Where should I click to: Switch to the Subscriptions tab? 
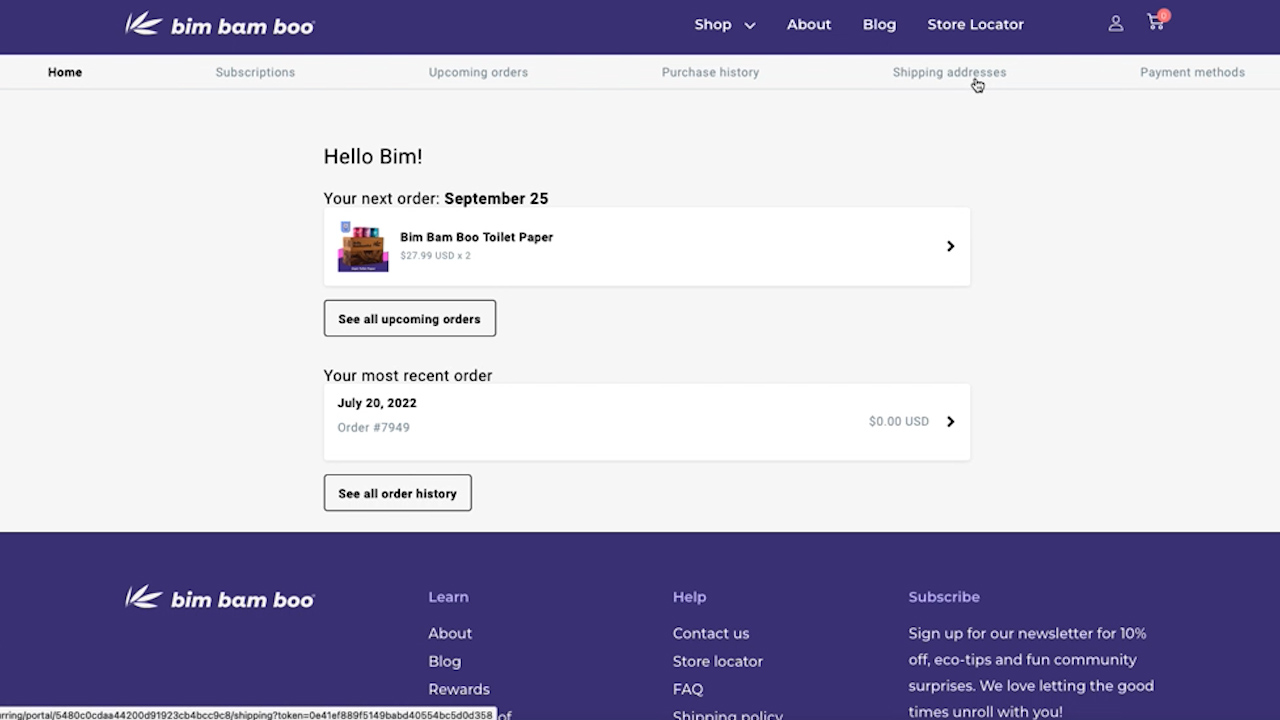(255, 72)
